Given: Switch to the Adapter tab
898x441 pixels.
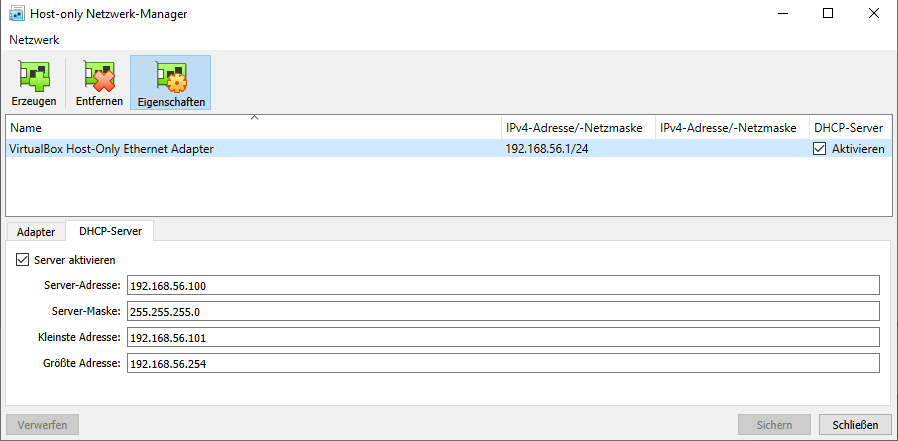Looking at the screenshot, I should click(x=36, y=232).
